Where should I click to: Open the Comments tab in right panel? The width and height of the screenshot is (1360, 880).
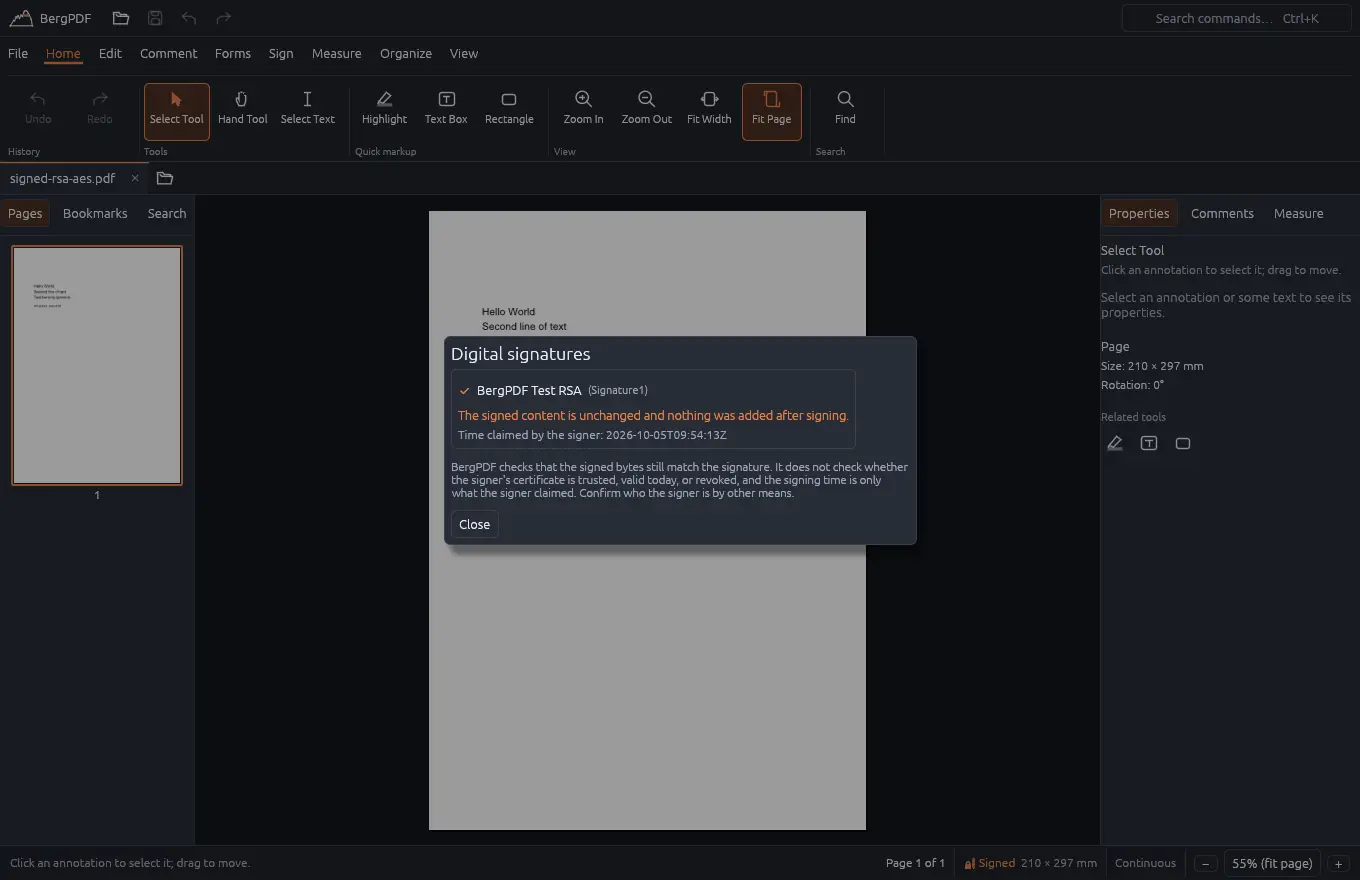[1222, 213]
